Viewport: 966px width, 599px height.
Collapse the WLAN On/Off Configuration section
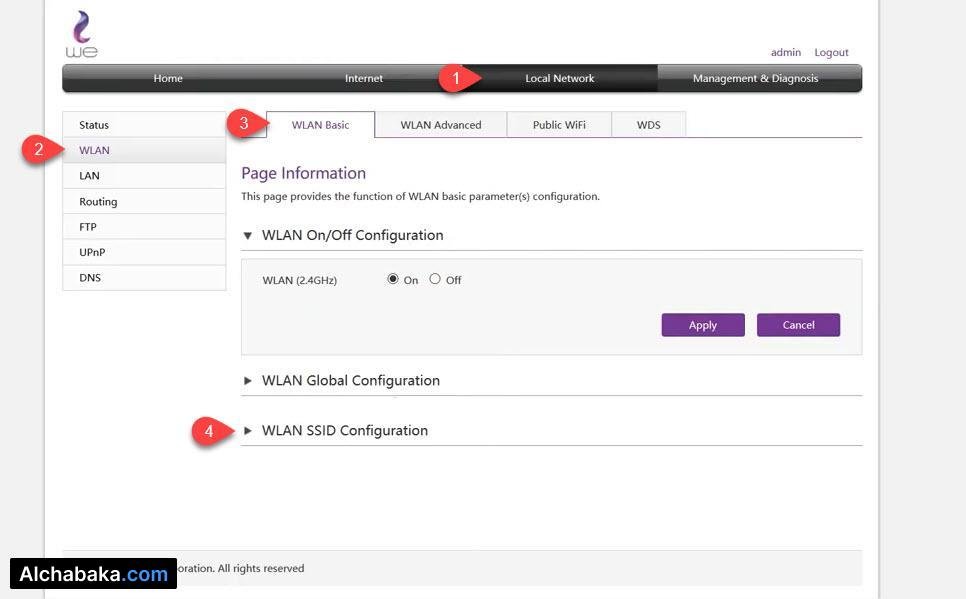click(248, 236)
